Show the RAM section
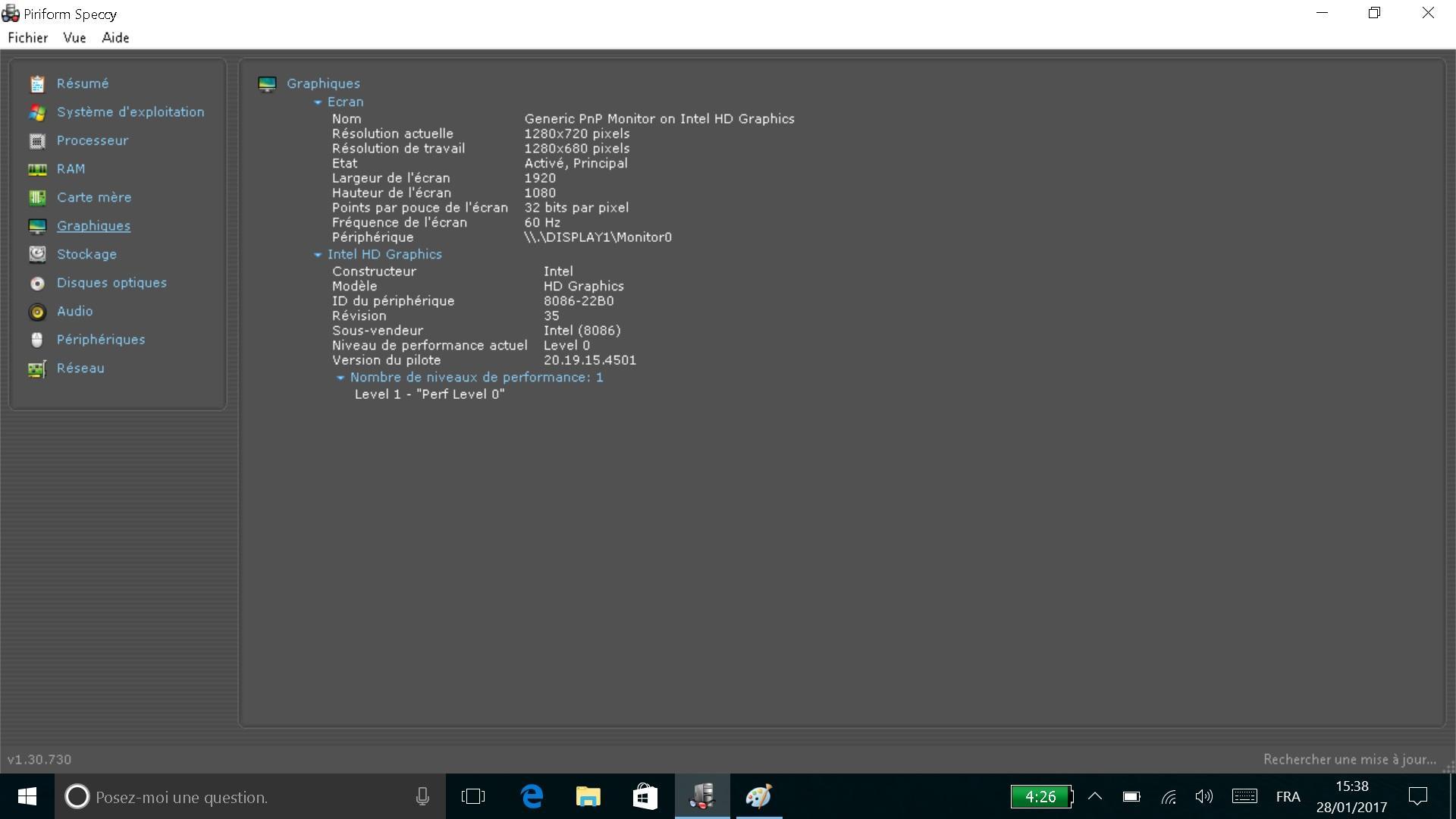 tap(71, 169)
